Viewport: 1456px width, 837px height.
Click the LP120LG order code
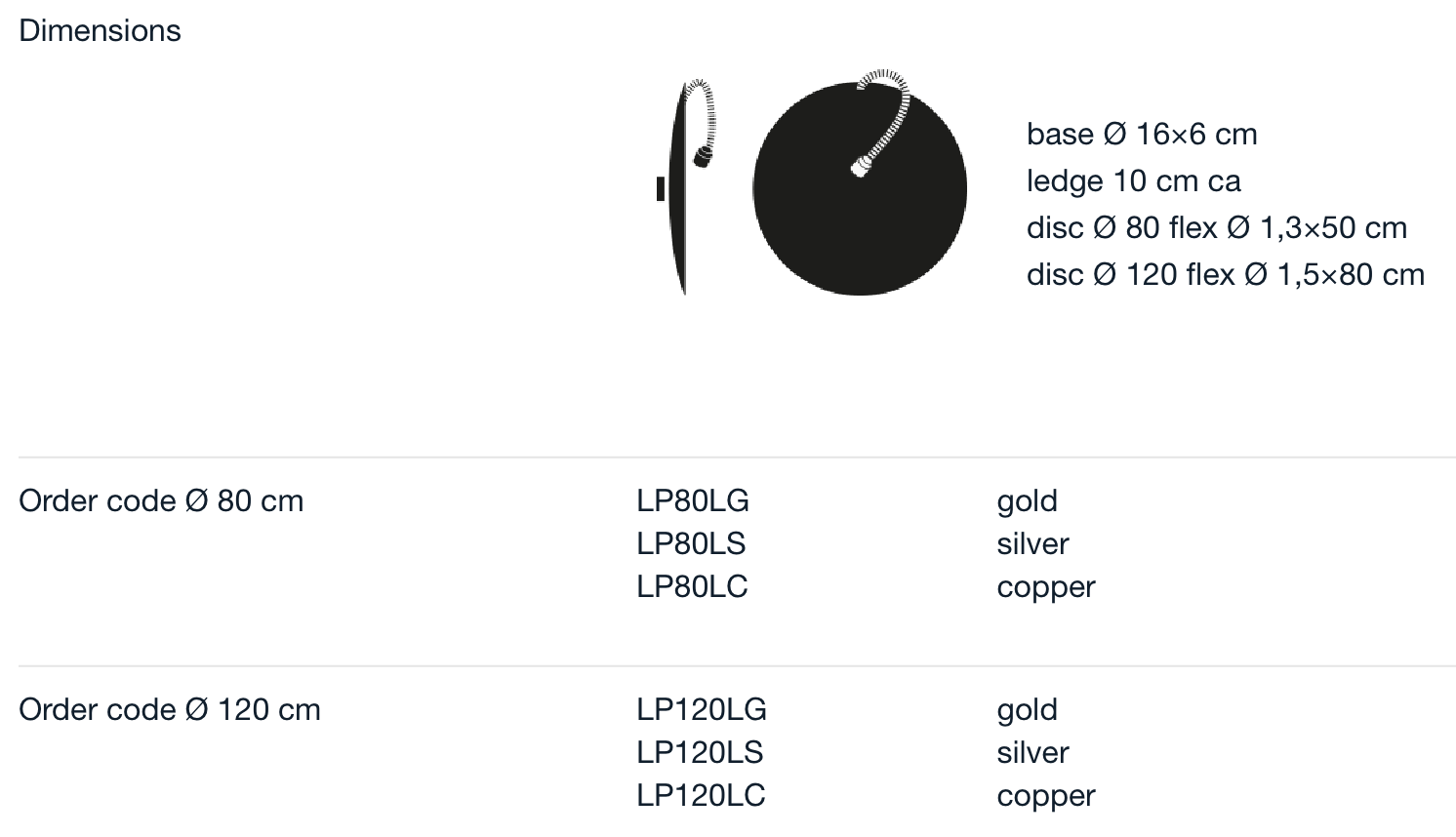pyautogui.click(x=702, y=709)
